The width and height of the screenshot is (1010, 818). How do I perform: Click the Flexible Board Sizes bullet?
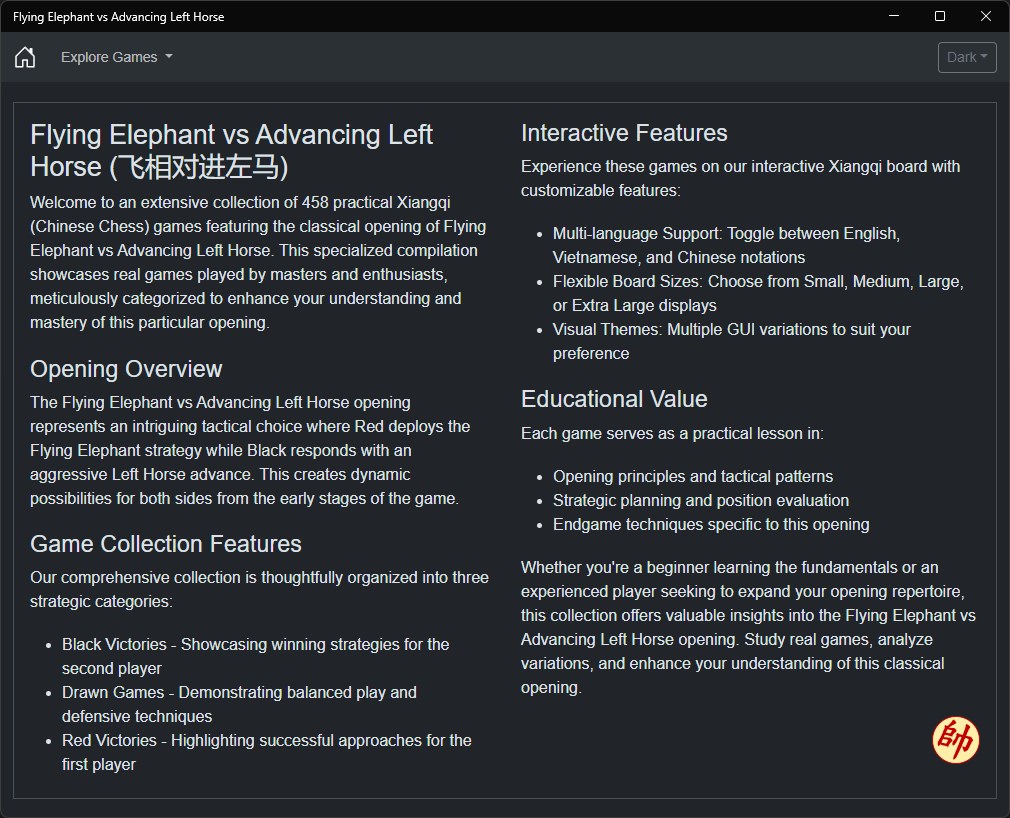(757, 293)
